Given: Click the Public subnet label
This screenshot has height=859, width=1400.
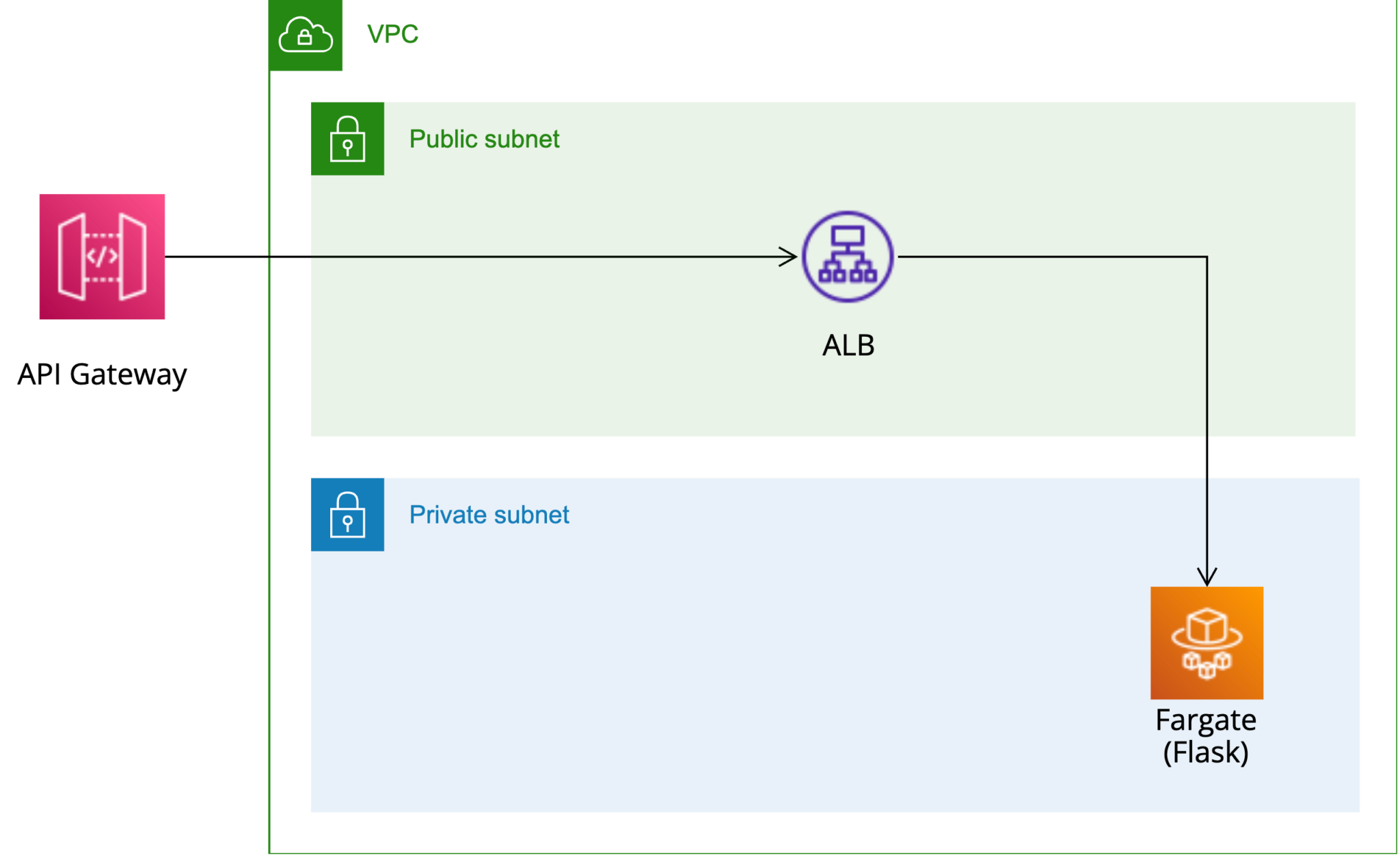Looking at the screenshot, I should [x=484, y=139].
